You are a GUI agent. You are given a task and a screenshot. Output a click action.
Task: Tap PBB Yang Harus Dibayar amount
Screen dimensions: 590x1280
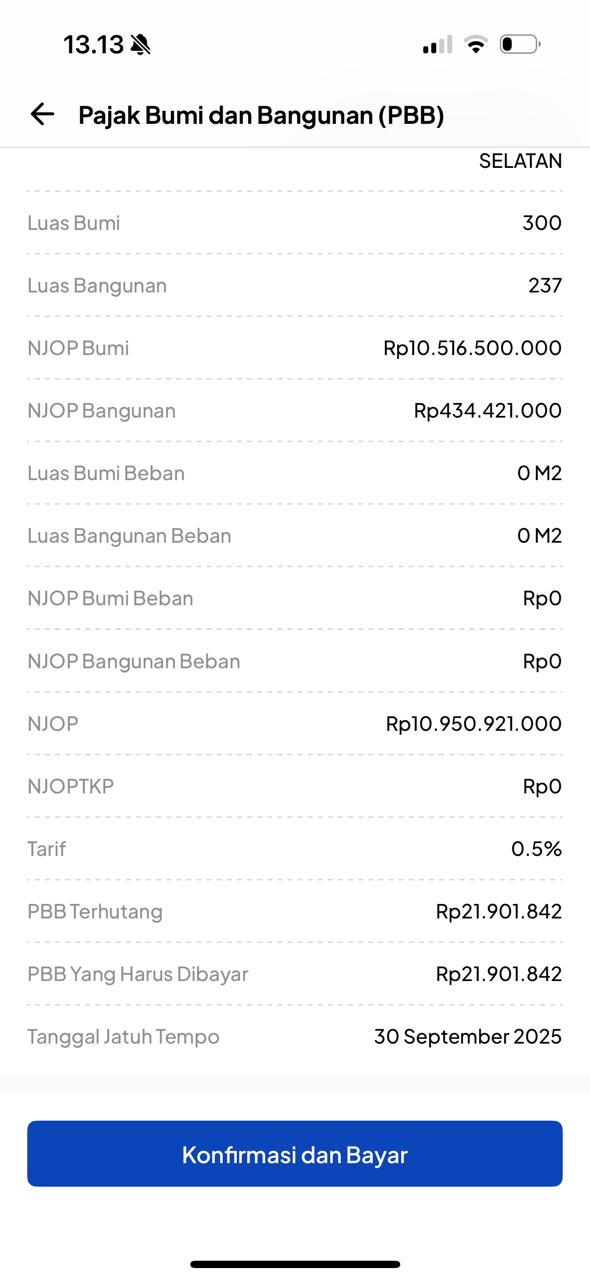498,973
